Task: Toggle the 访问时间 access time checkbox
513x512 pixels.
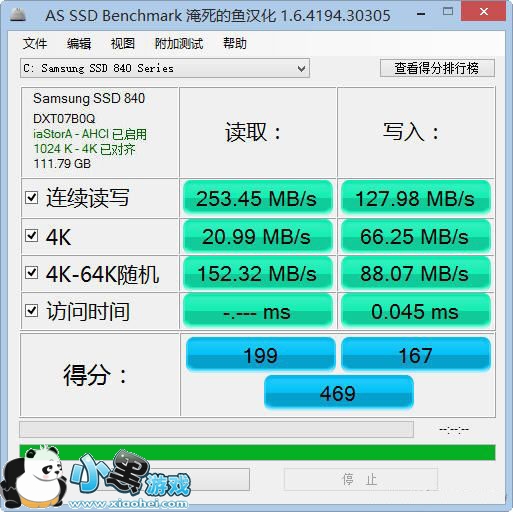Action: click(32, 311)
